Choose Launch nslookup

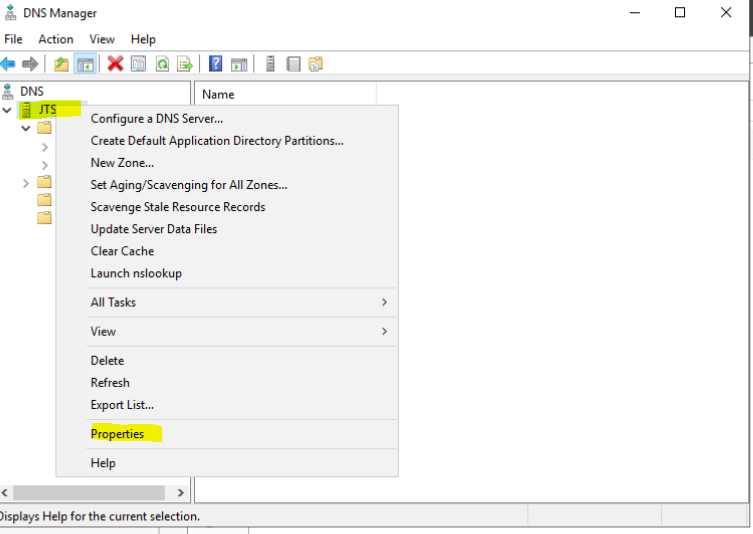[x=227, y=273]
